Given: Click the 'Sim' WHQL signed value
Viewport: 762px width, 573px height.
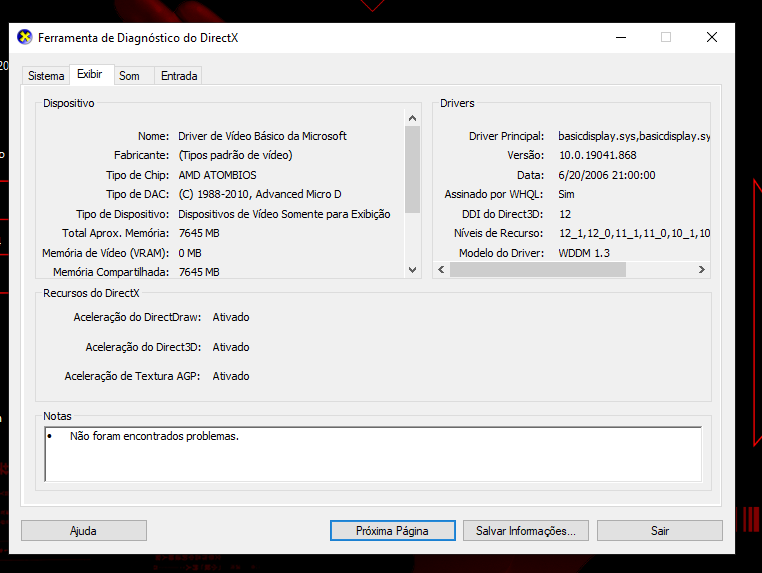Looking at the screenshot, I should coord(566,194).
